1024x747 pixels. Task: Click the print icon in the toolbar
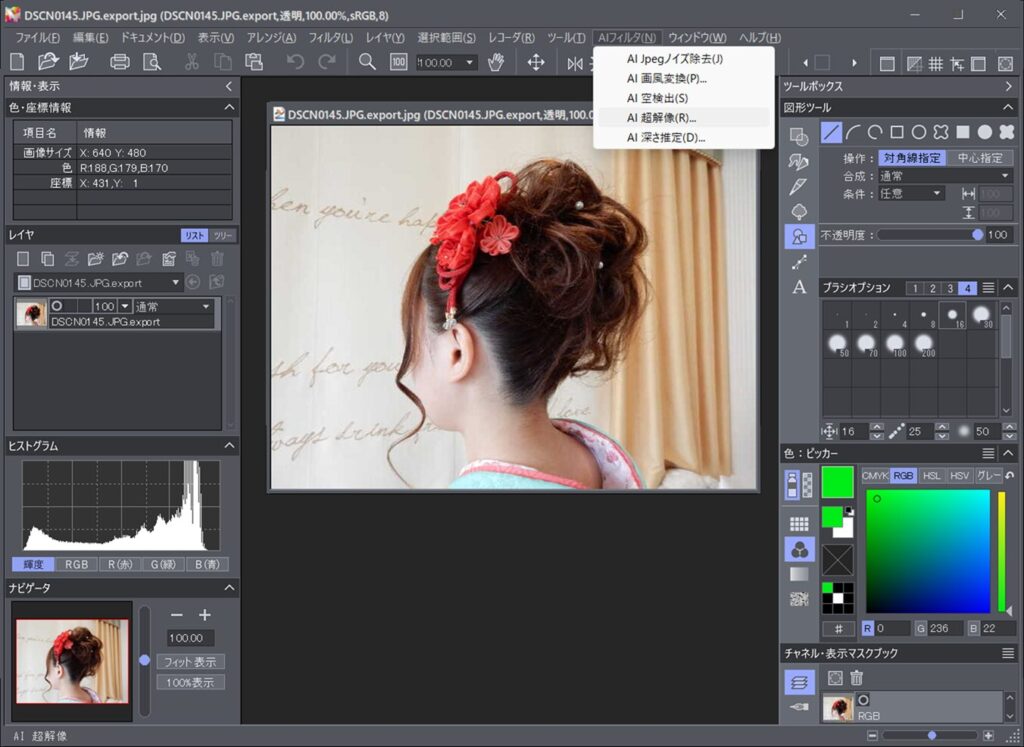119,62
